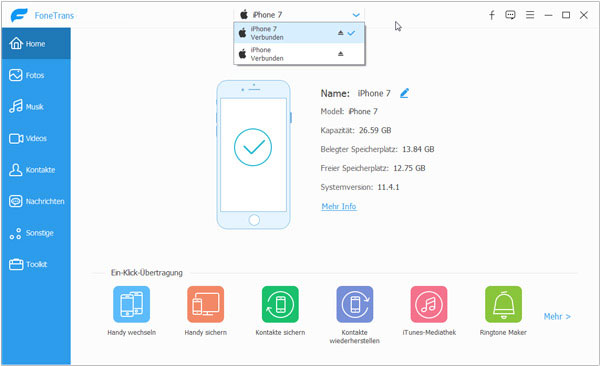Screen dimensions: 600x366
Task: Open the Toolkit section
Action: pyautogui.click(x=36, y=264)
